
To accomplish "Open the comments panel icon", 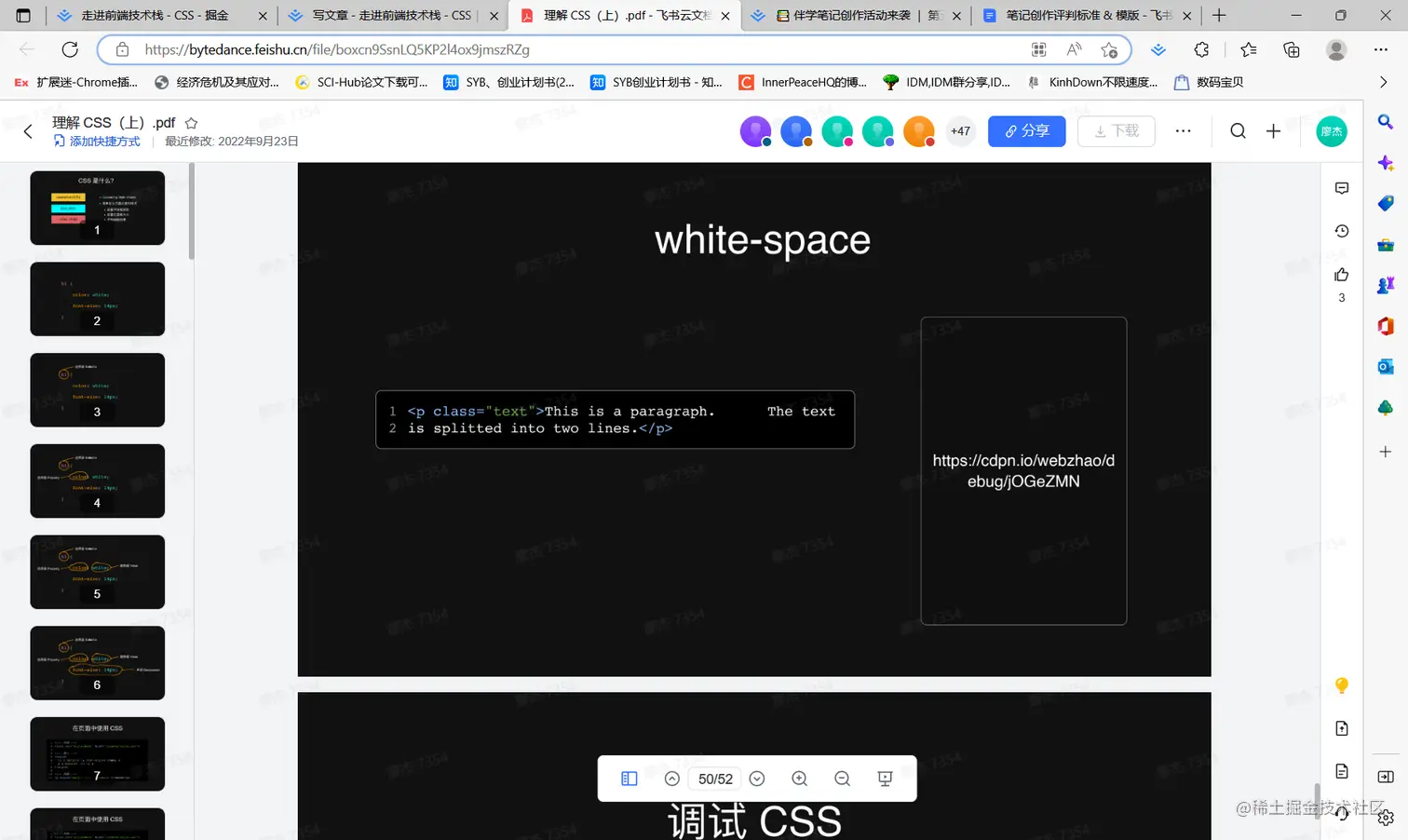I will (1341, 188).
